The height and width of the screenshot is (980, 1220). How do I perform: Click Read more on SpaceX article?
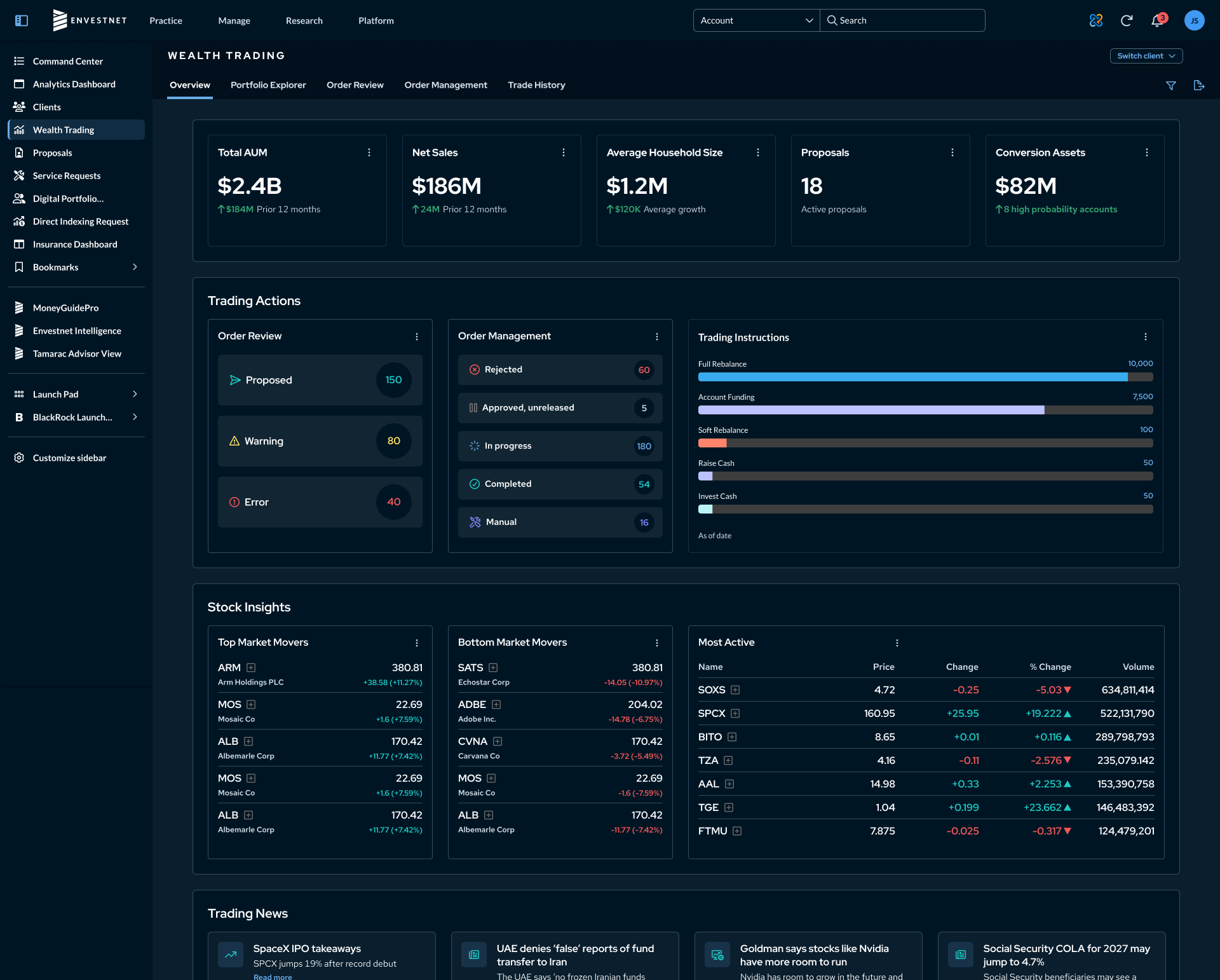[273, 976]
